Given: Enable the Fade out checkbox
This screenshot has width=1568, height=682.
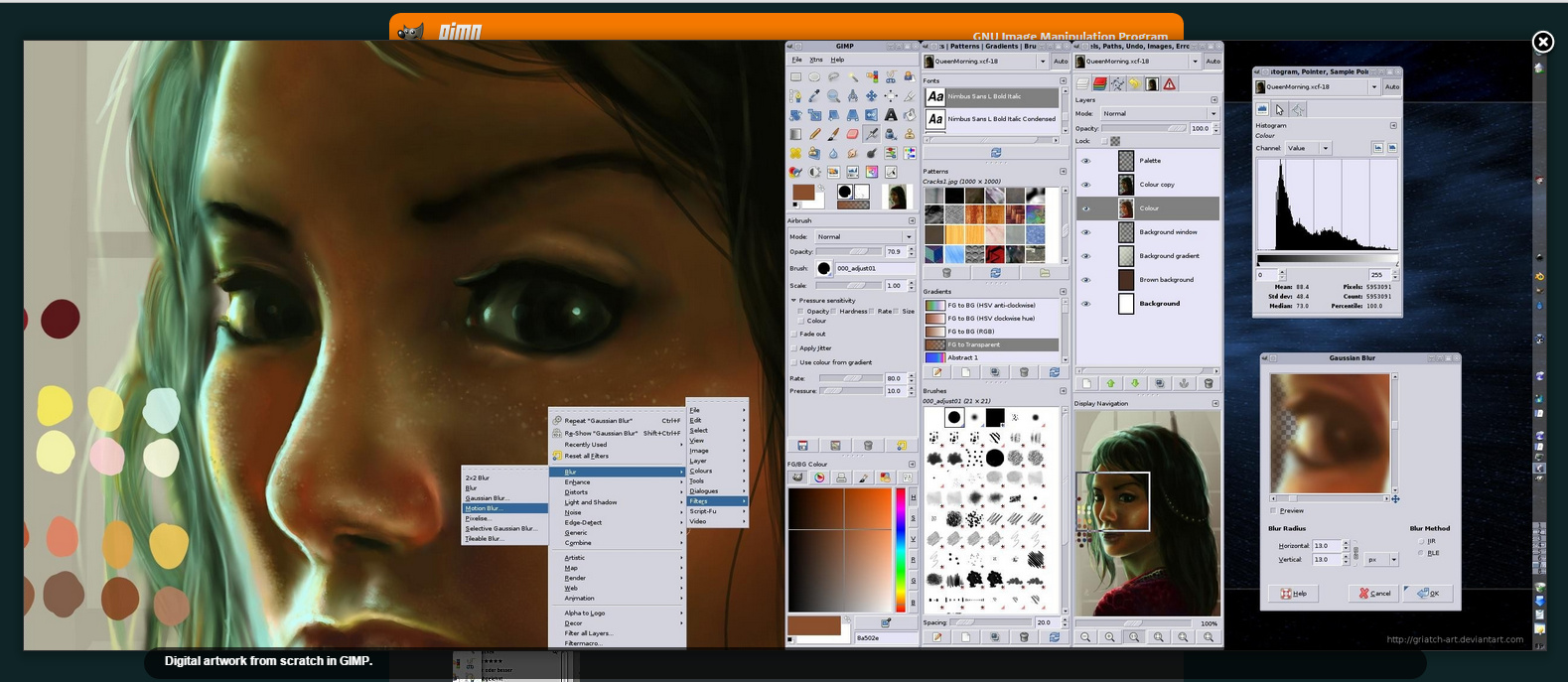Looking at the screenshot, I should coord(794,335).
